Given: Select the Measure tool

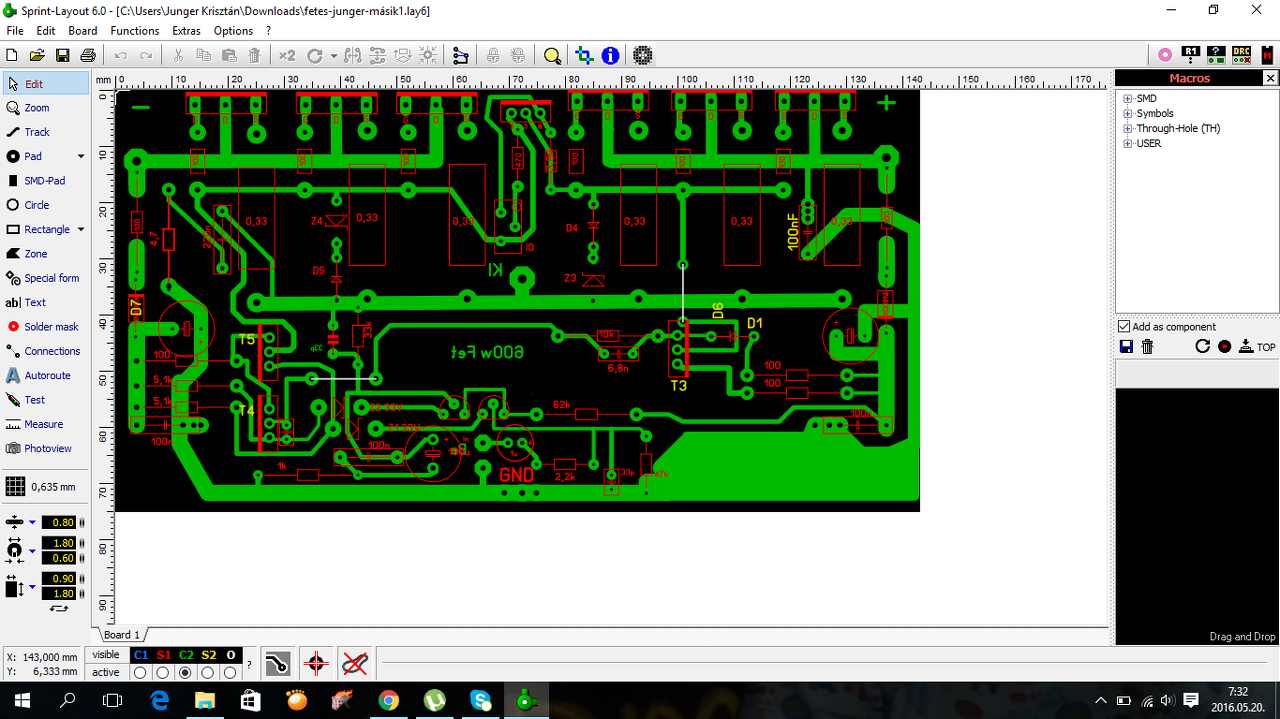Looking at the screenshot, I should point(45,424).
